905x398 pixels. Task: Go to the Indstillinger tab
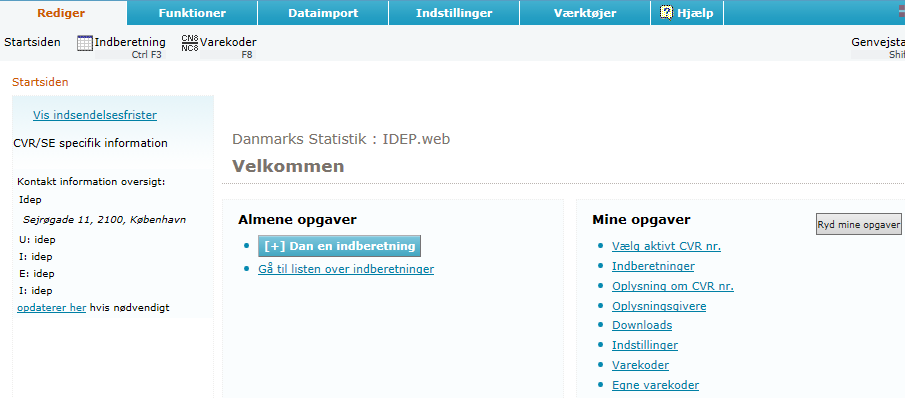point(454,13)
